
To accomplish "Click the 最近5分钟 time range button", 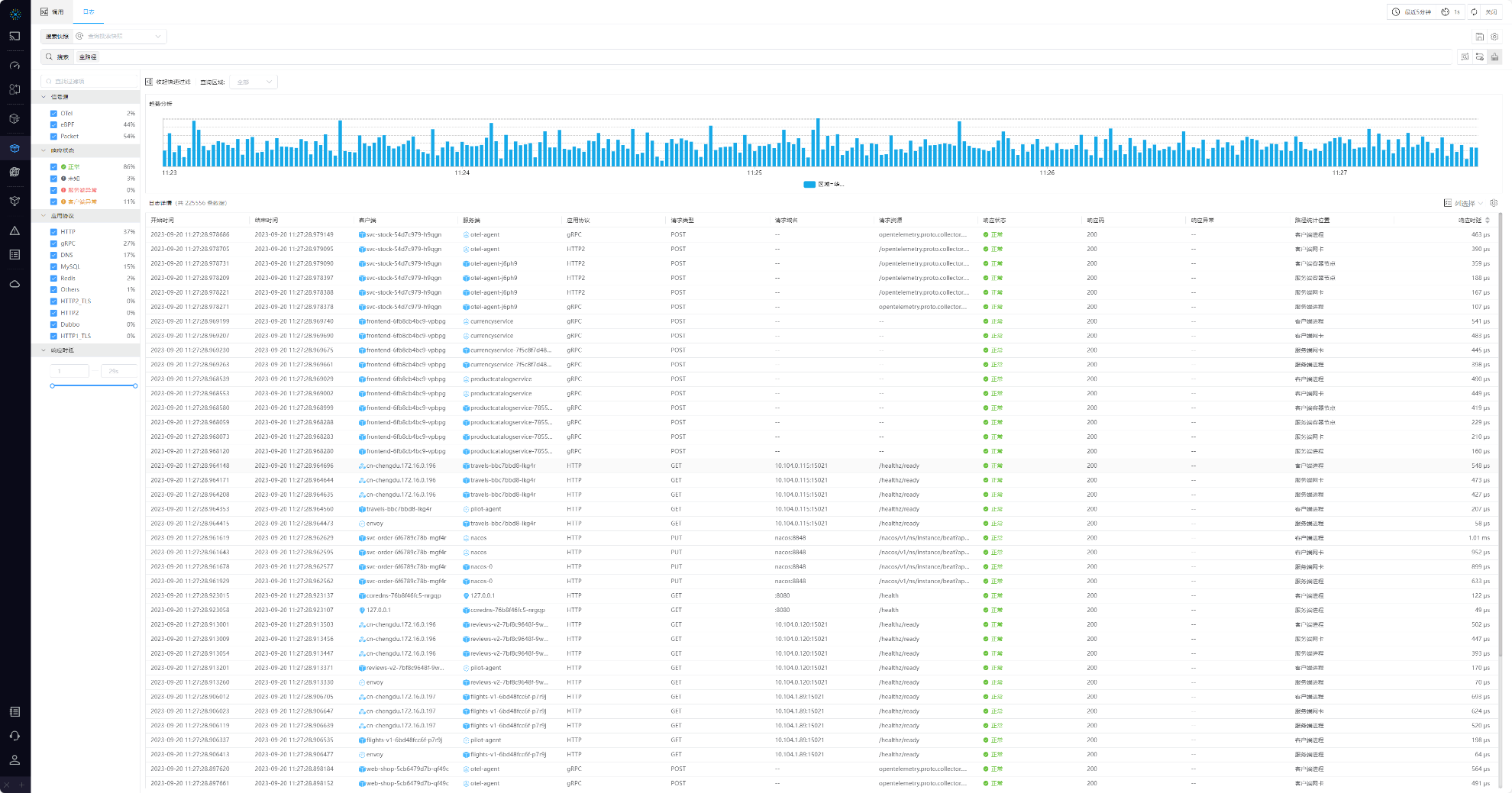I will (x=1412, y=12).
